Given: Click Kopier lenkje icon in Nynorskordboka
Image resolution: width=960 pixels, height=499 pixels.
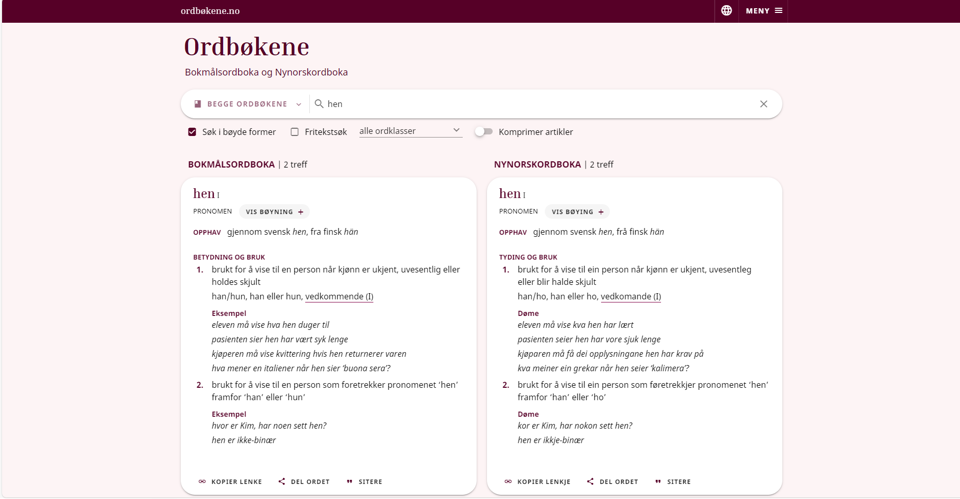Looking at the screenshot, I should click(510, 482).
